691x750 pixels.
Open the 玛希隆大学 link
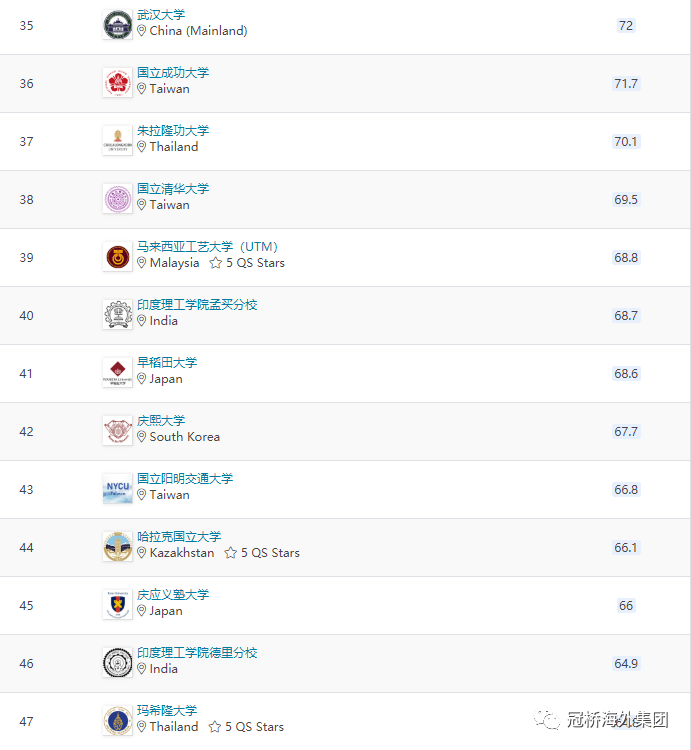point(167,711)
